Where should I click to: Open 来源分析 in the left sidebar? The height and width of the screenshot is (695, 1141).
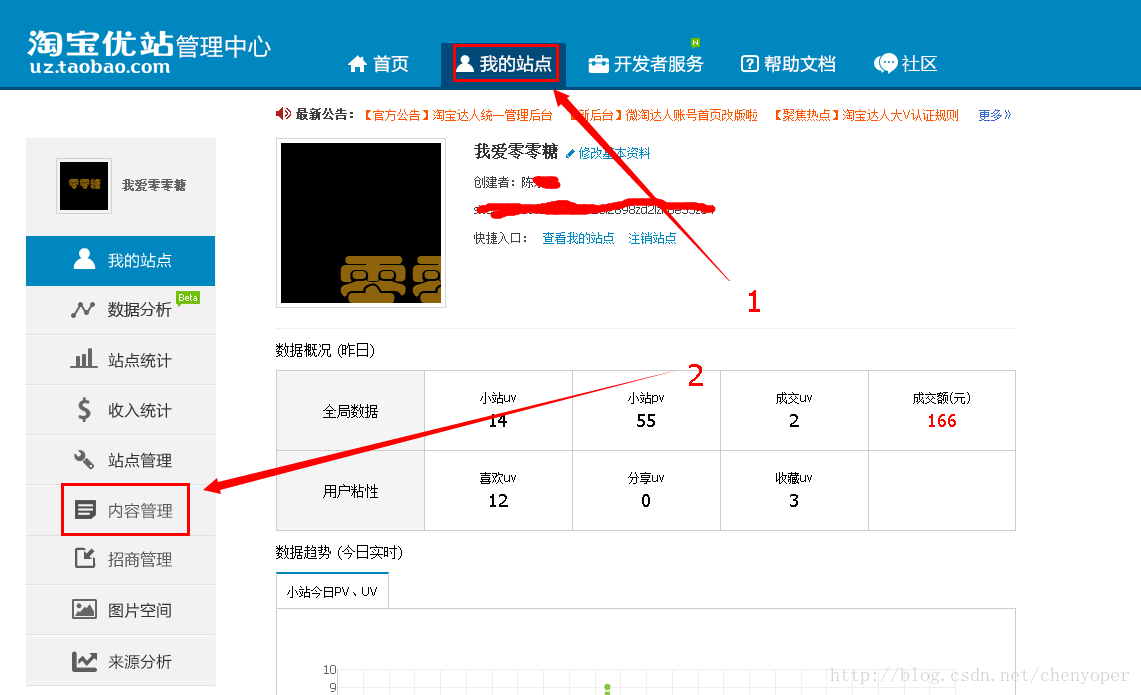(121, 661)
